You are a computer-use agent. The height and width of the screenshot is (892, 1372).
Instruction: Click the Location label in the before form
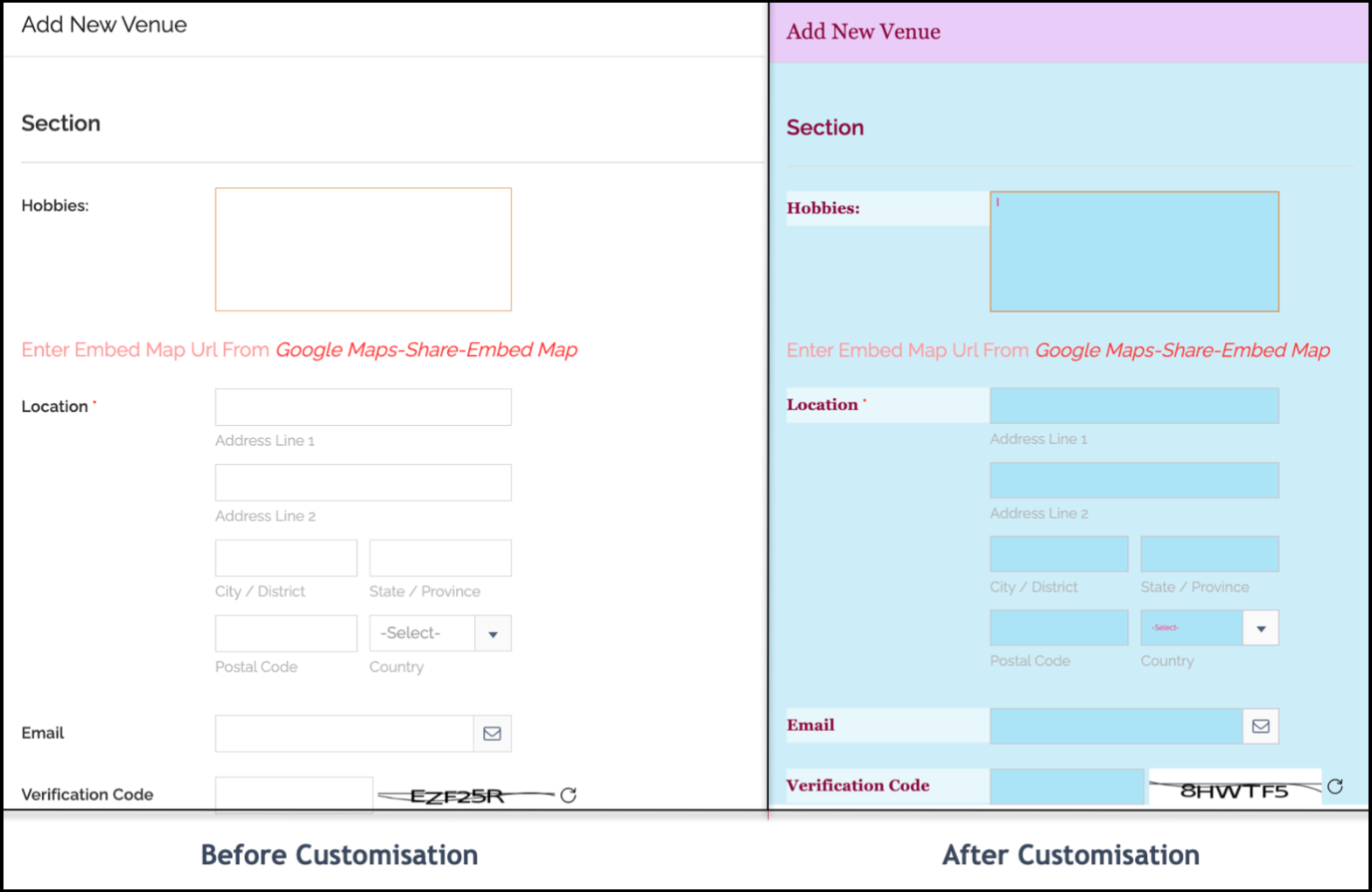pyautogui.click(x=55, y=407)
